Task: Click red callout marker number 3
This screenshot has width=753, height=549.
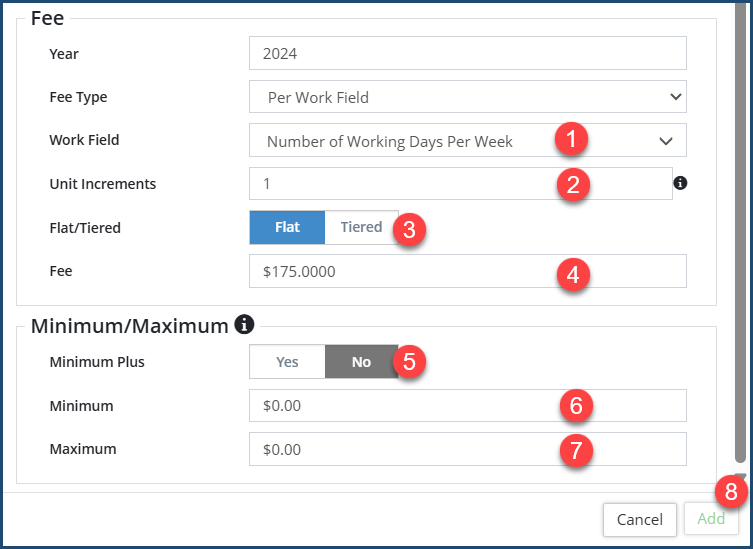Action: pos(410,228)
